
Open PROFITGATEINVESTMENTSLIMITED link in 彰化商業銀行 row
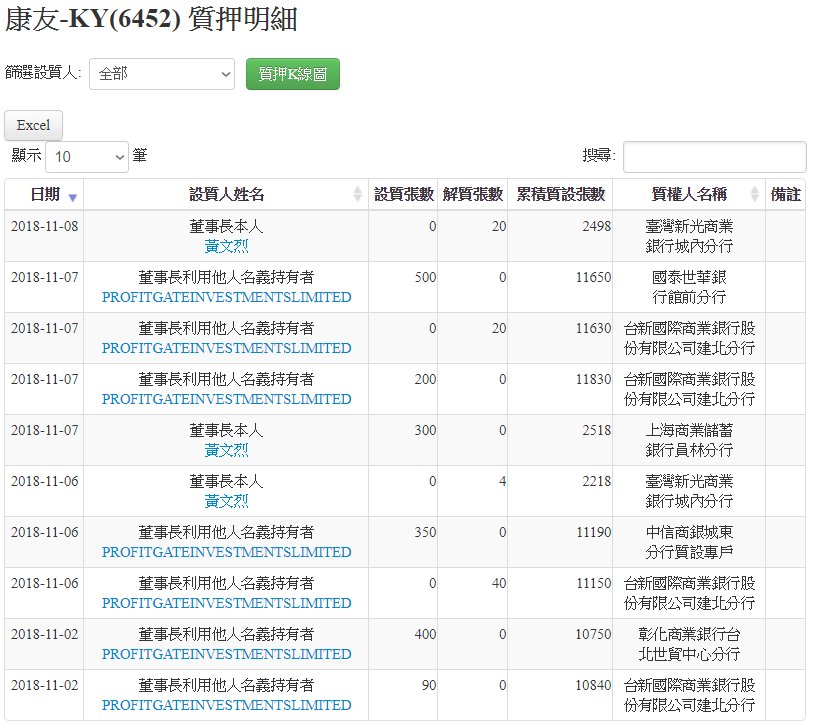click(226, 654)
